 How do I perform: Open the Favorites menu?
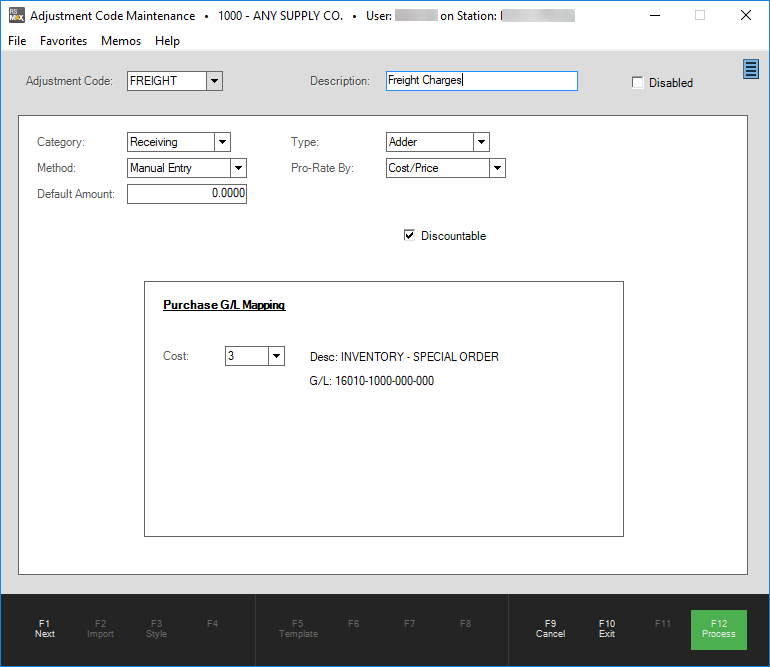[x=63, y=41]
